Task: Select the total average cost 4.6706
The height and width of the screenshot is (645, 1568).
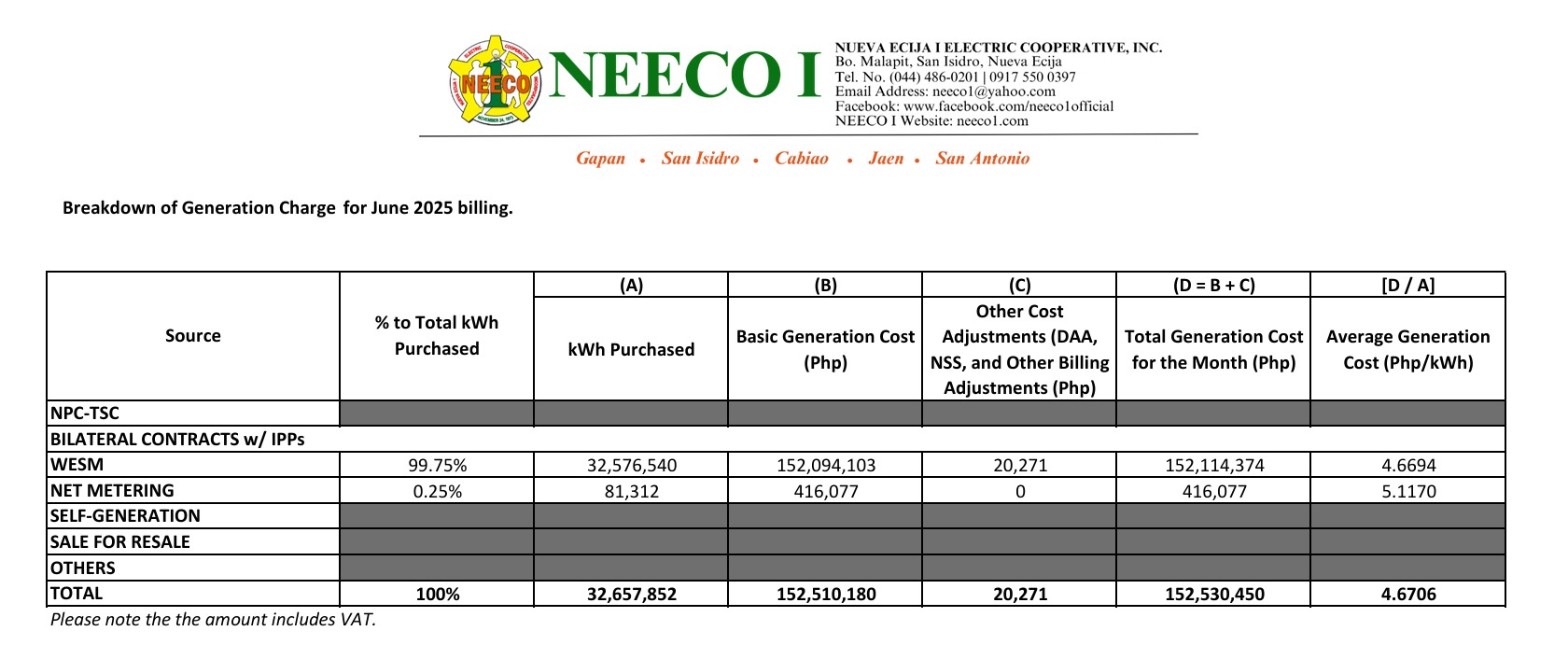Action: point(1407,594)
